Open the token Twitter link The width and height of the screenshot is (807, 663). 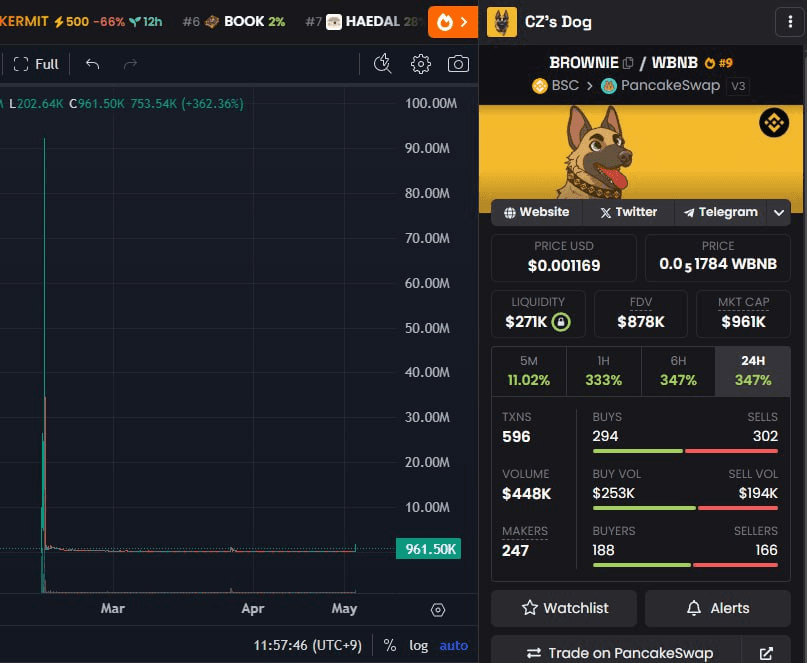coord(628,213)
